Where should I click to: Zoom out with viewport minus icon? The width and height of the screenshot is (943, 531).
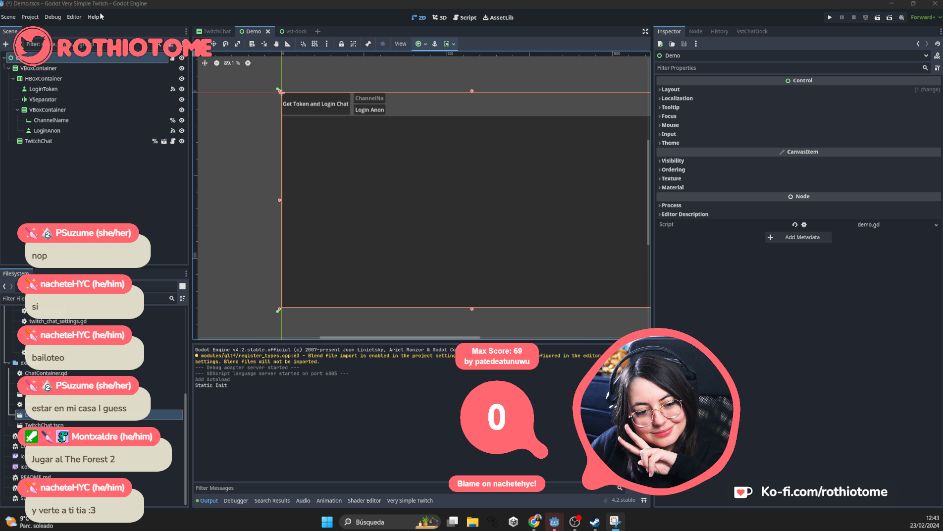[x=217, y=63]
